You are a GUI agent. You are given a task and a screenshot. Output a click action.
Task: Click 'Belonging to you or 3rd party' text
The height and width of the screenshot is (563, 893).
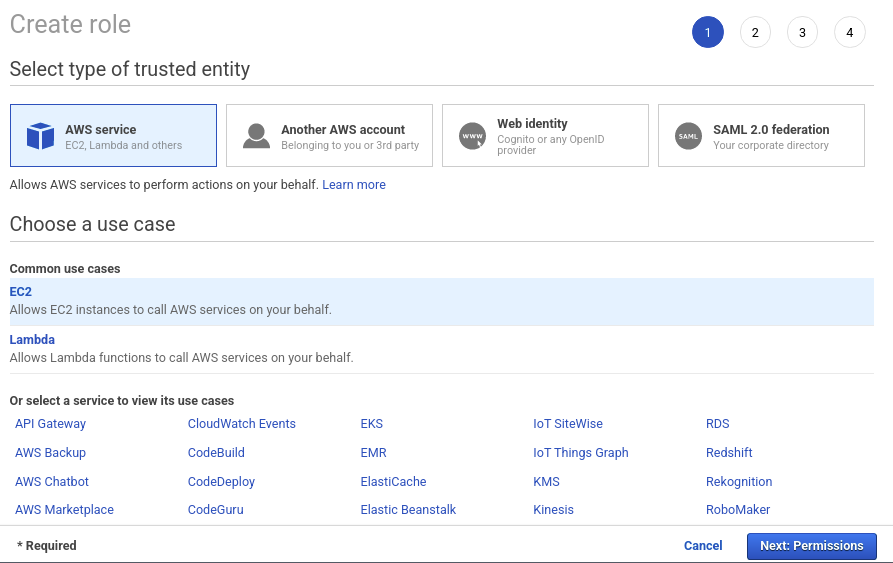tap(350, 145)
